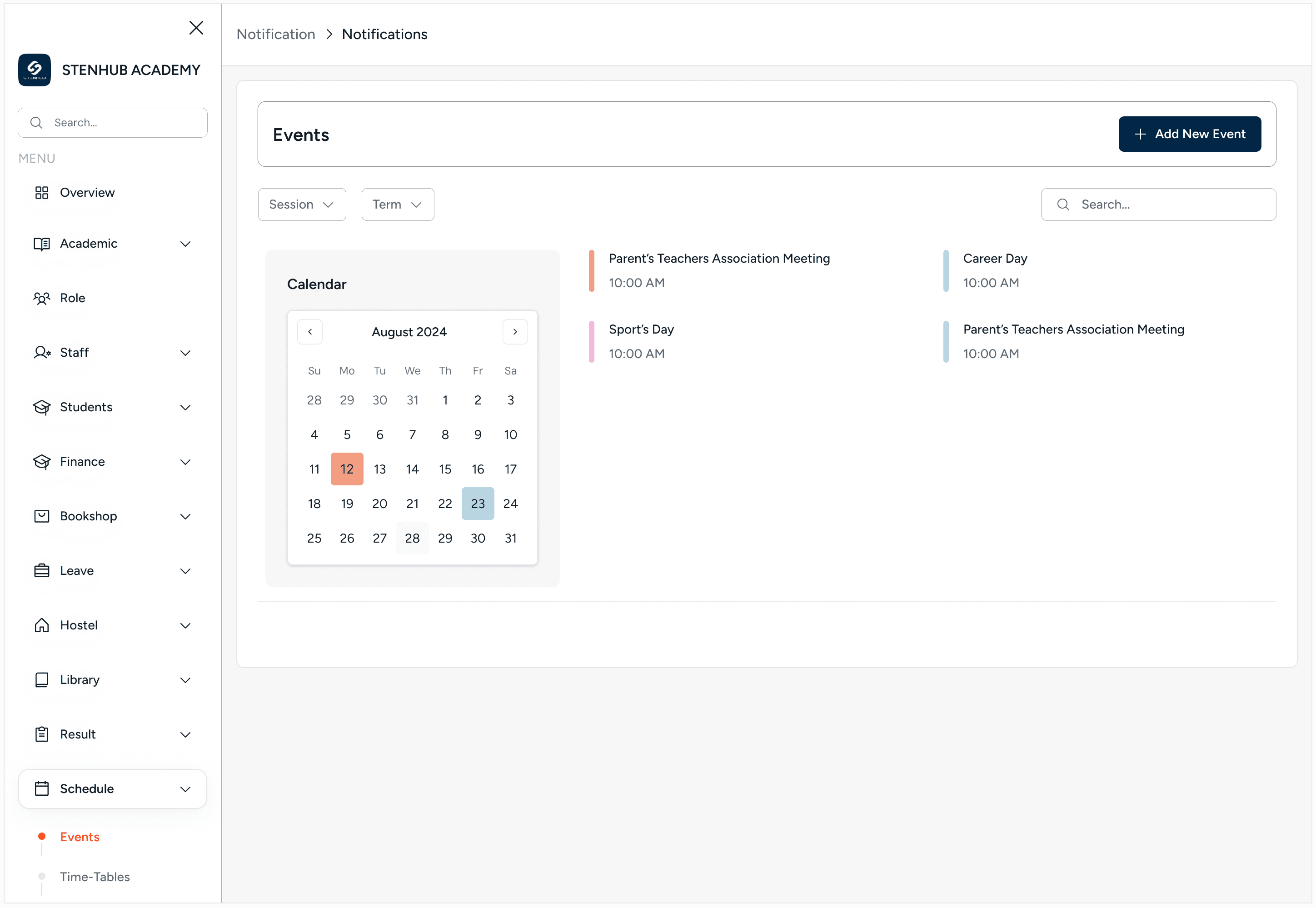Image resolution: width=1316 pixels, height=908 pixels.
Task: Click the Stenhub Academy logo icon
Action: (34, 70)
